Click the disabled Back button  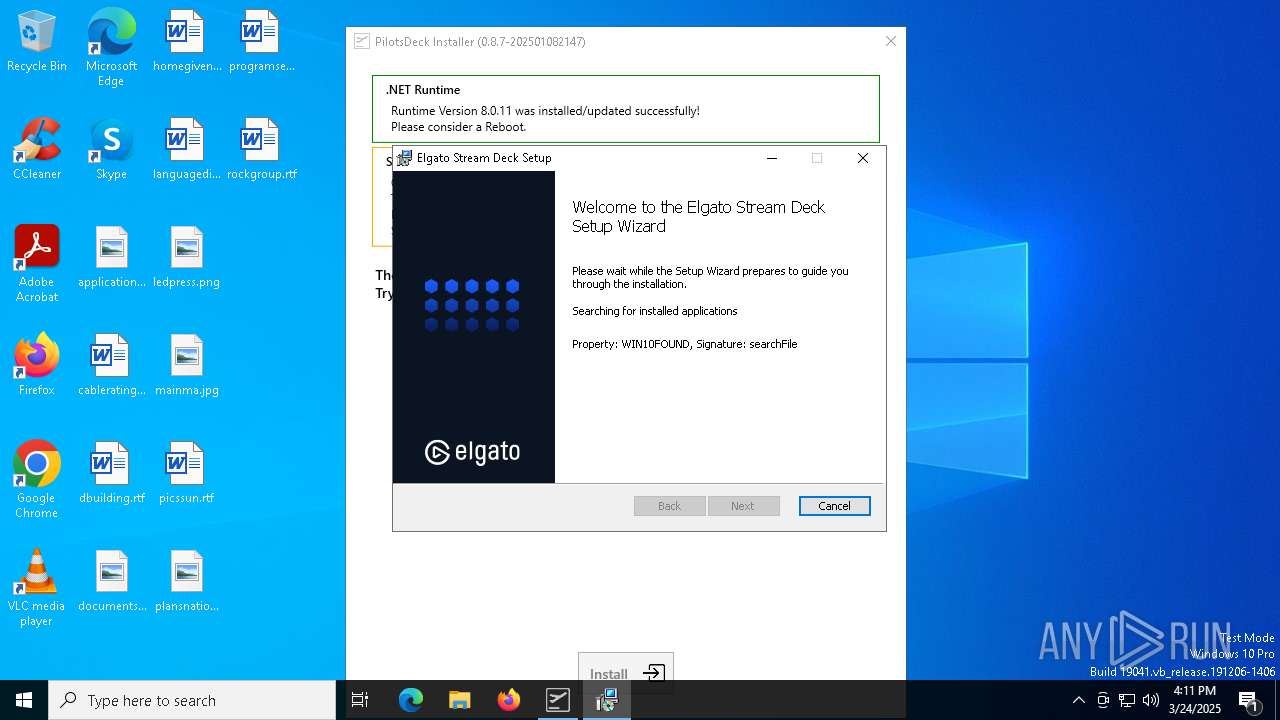(670, 506)
